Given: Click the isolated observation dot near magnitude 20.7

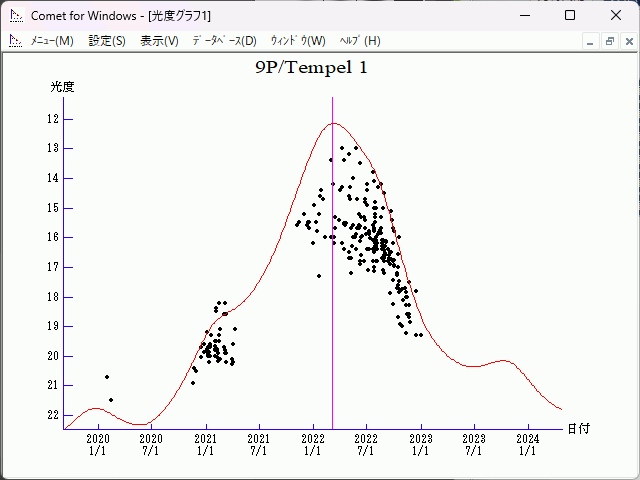Looking at the screenshot, I should [x=107, y=377].
